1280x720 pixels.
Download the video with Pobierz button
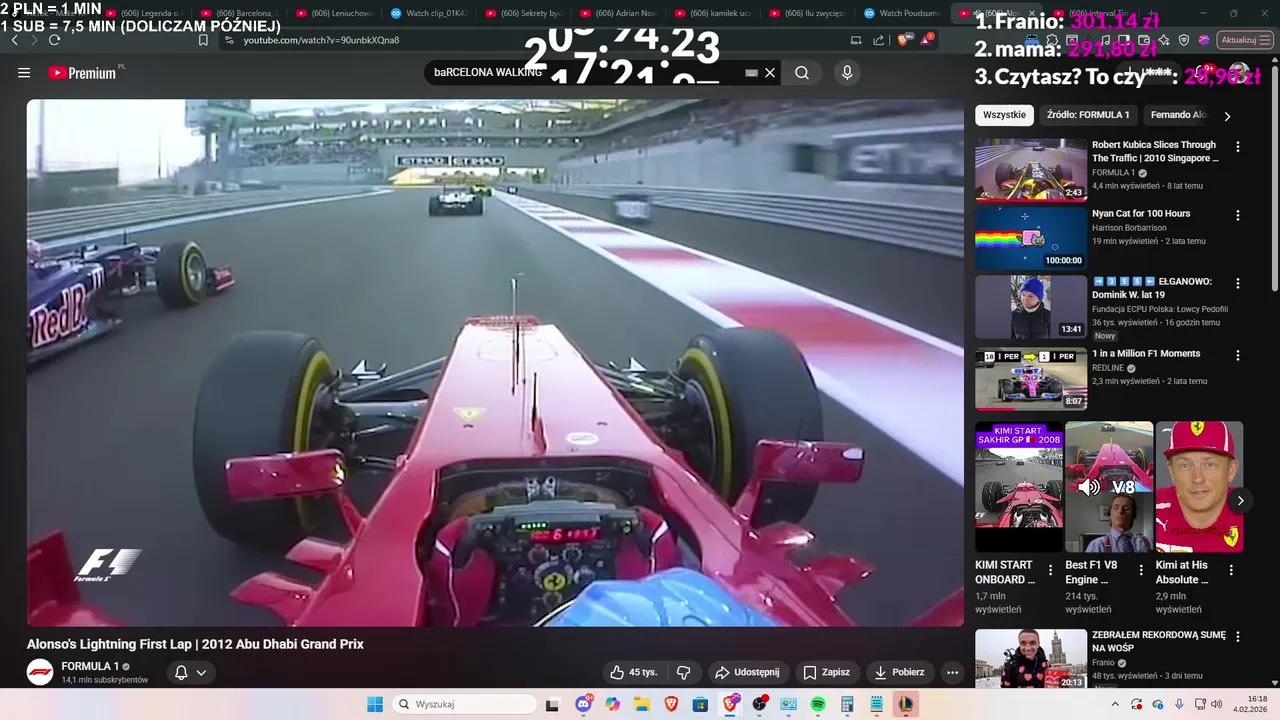(x=900, y=672)
